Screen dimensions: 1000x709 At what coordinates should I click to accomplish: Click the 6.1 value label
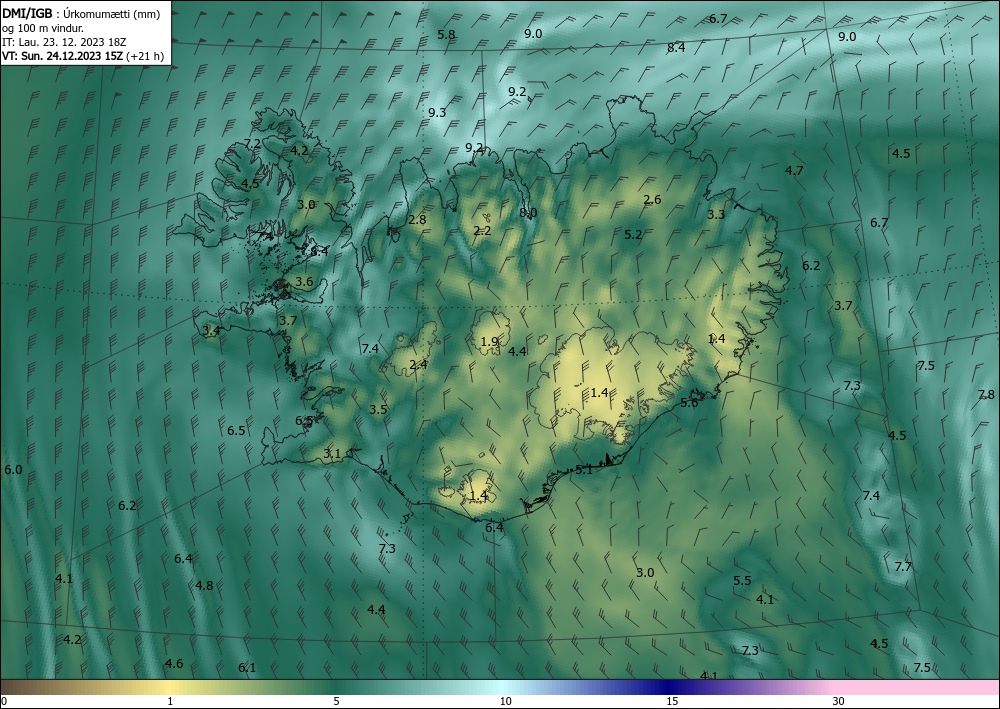(247, 668)
